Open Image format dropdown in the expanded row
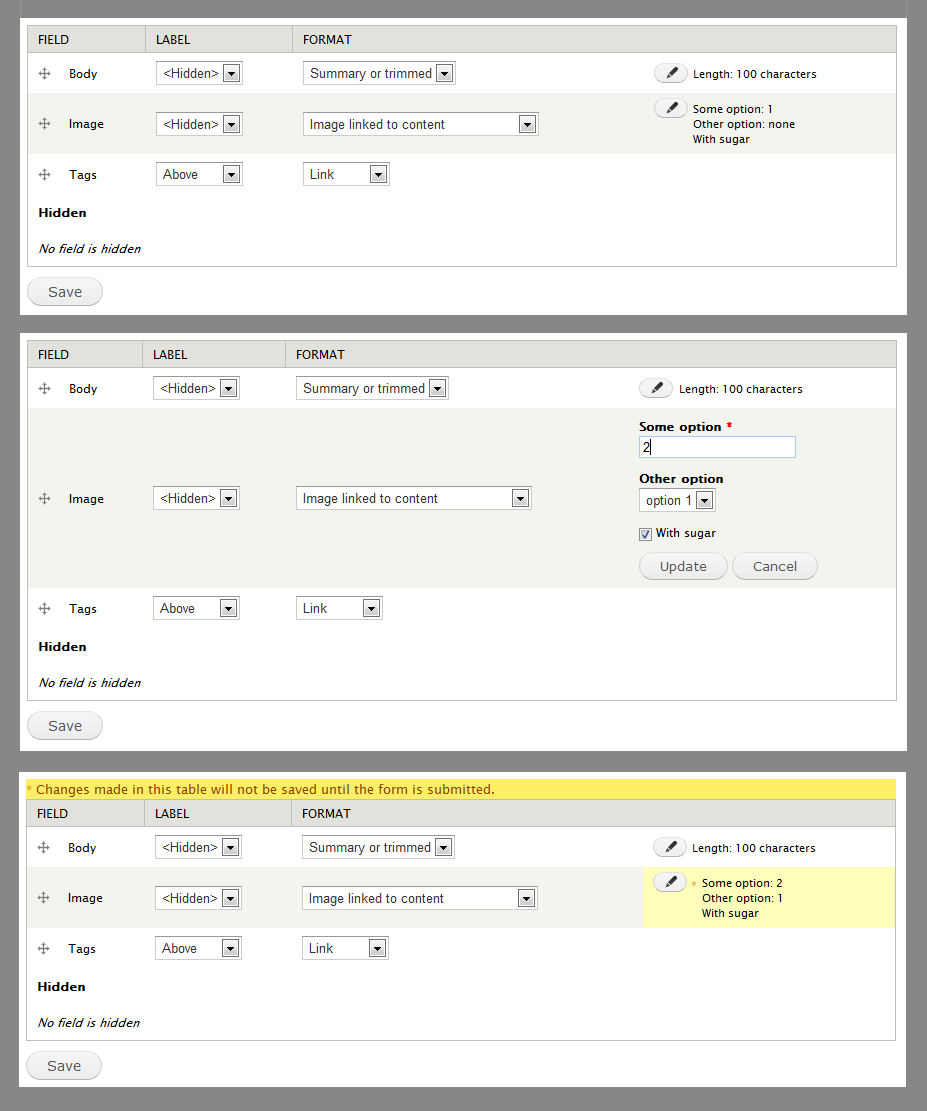This screenshot has width=927, height=1111. click(x=413, y=498)
